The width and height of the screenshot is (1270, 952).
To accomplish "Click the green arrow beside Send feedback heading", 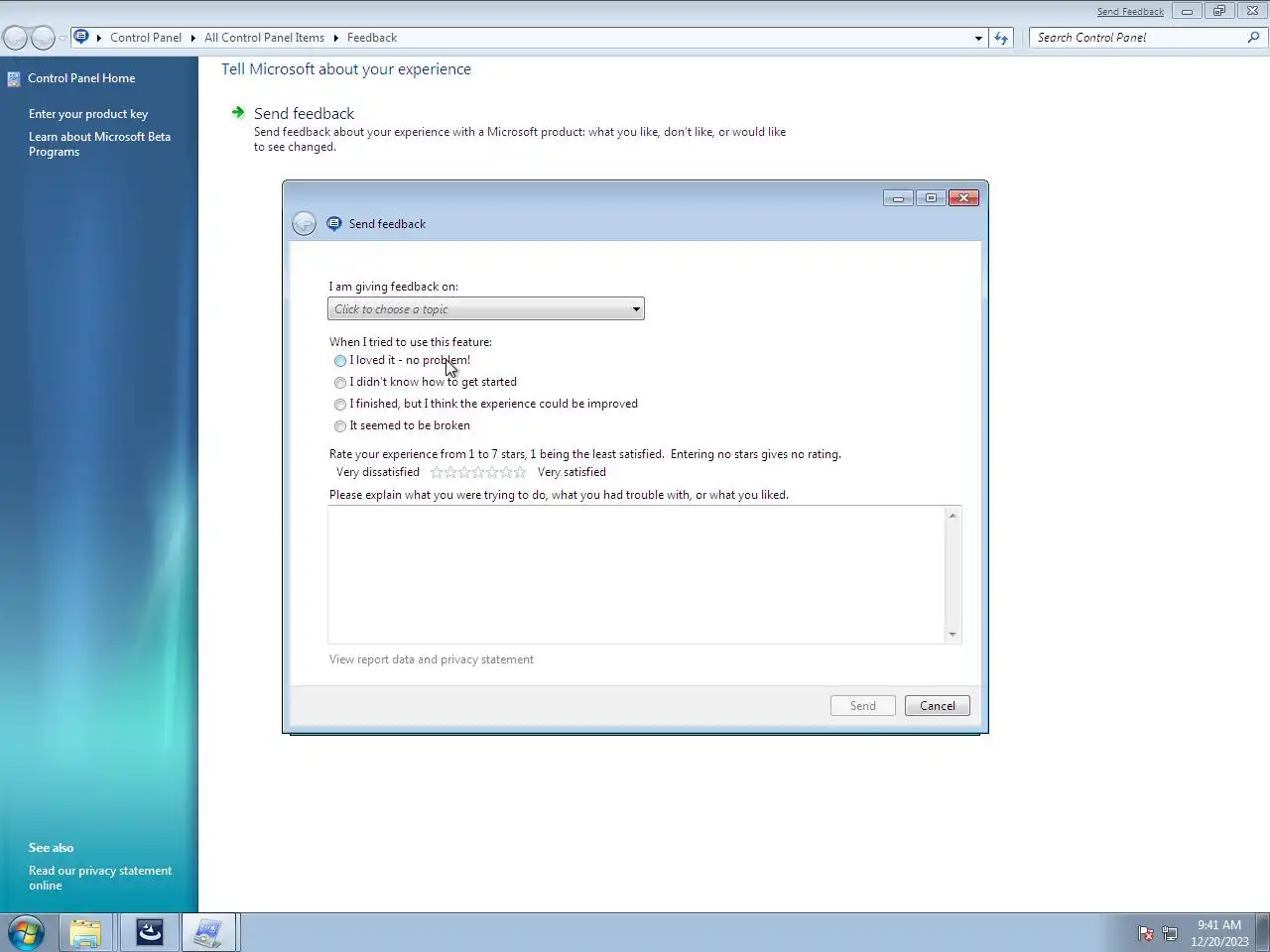I will [238, 112].
